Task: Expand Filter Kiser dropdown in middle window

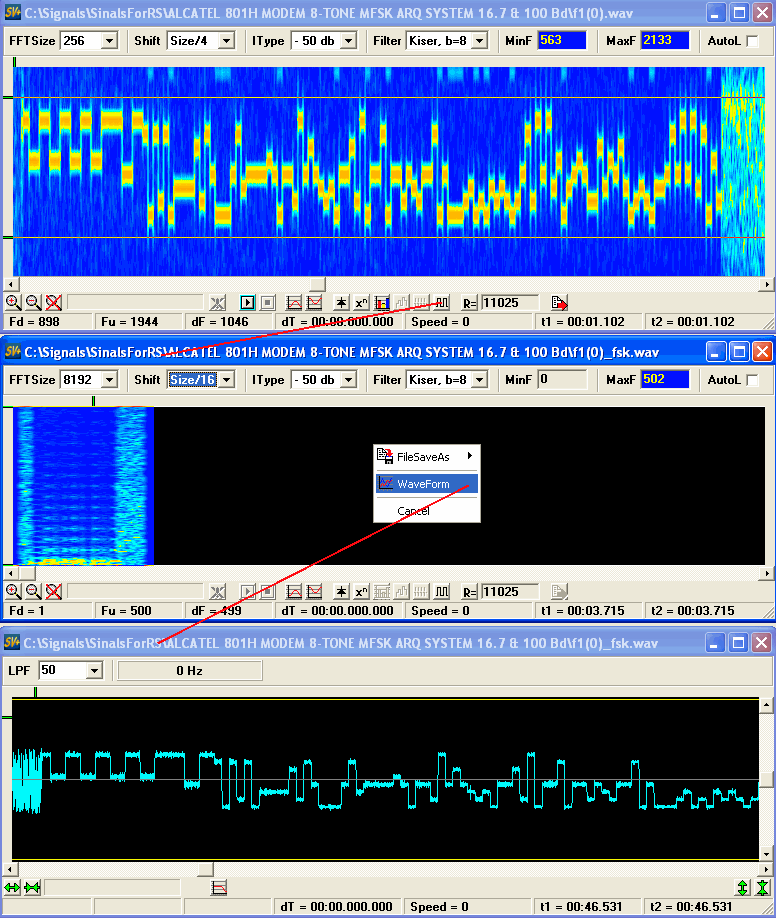Action: tap(478, 380)
